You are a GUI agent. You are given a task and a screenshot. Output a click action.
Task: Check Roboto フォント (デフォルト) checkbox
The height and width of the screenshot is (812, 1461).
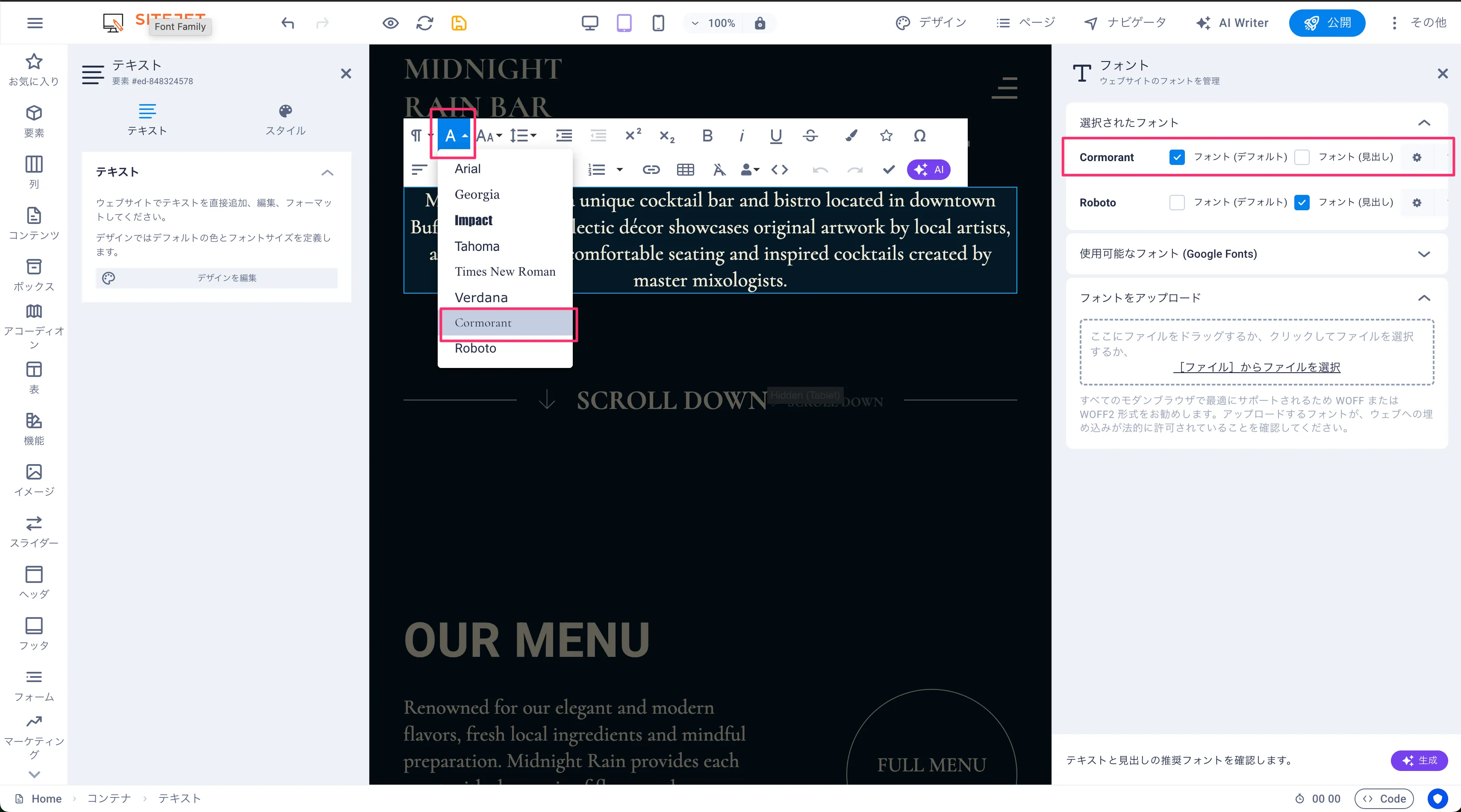(1177, 203)
